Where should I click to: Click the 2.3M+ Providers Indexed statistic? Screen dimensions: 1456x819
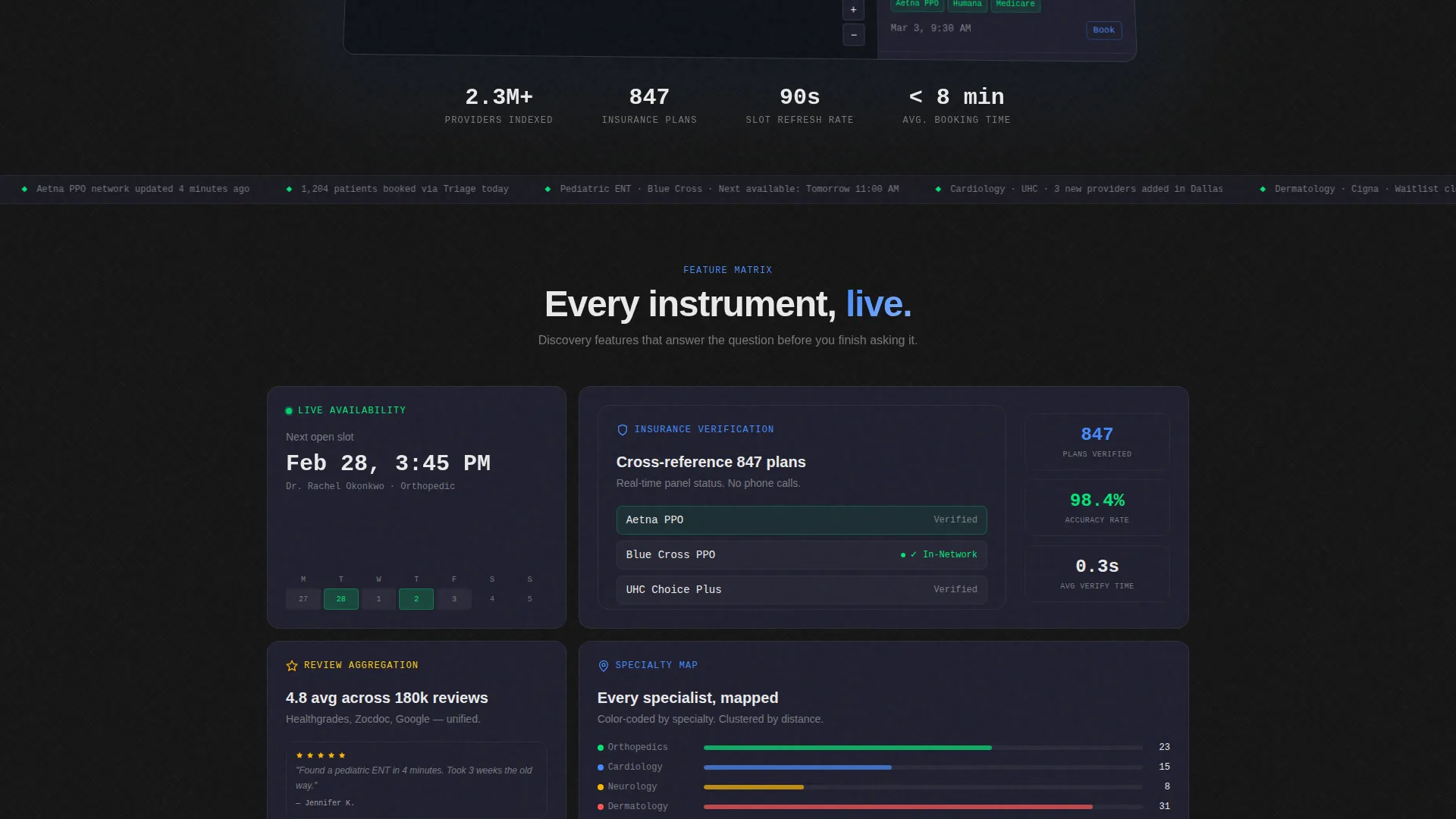499,105
